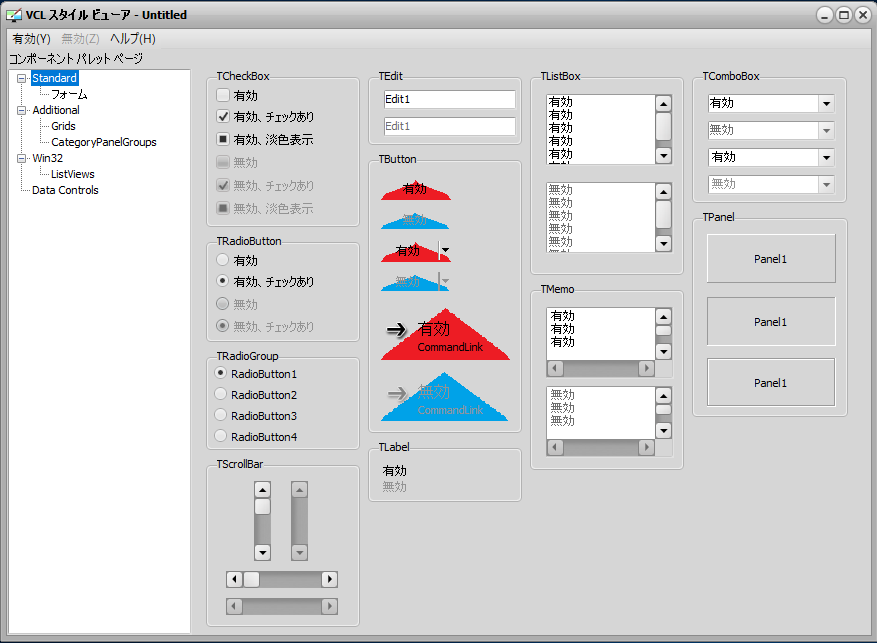This screenshot has height=643, width=877.
Task: Select Standard in the palette tree
Action: tap(54, 78)
